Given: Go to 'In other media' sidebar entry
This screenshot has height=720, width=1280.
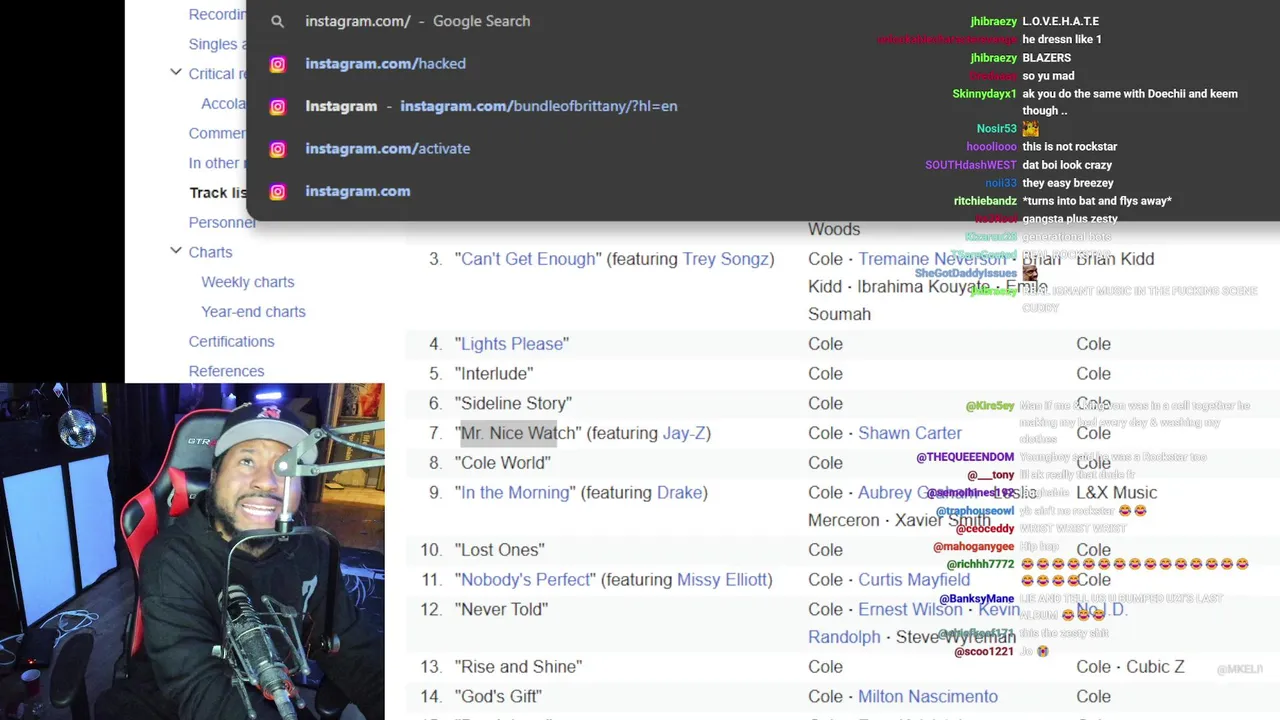Looking at the screenshot, I should 217,163.
